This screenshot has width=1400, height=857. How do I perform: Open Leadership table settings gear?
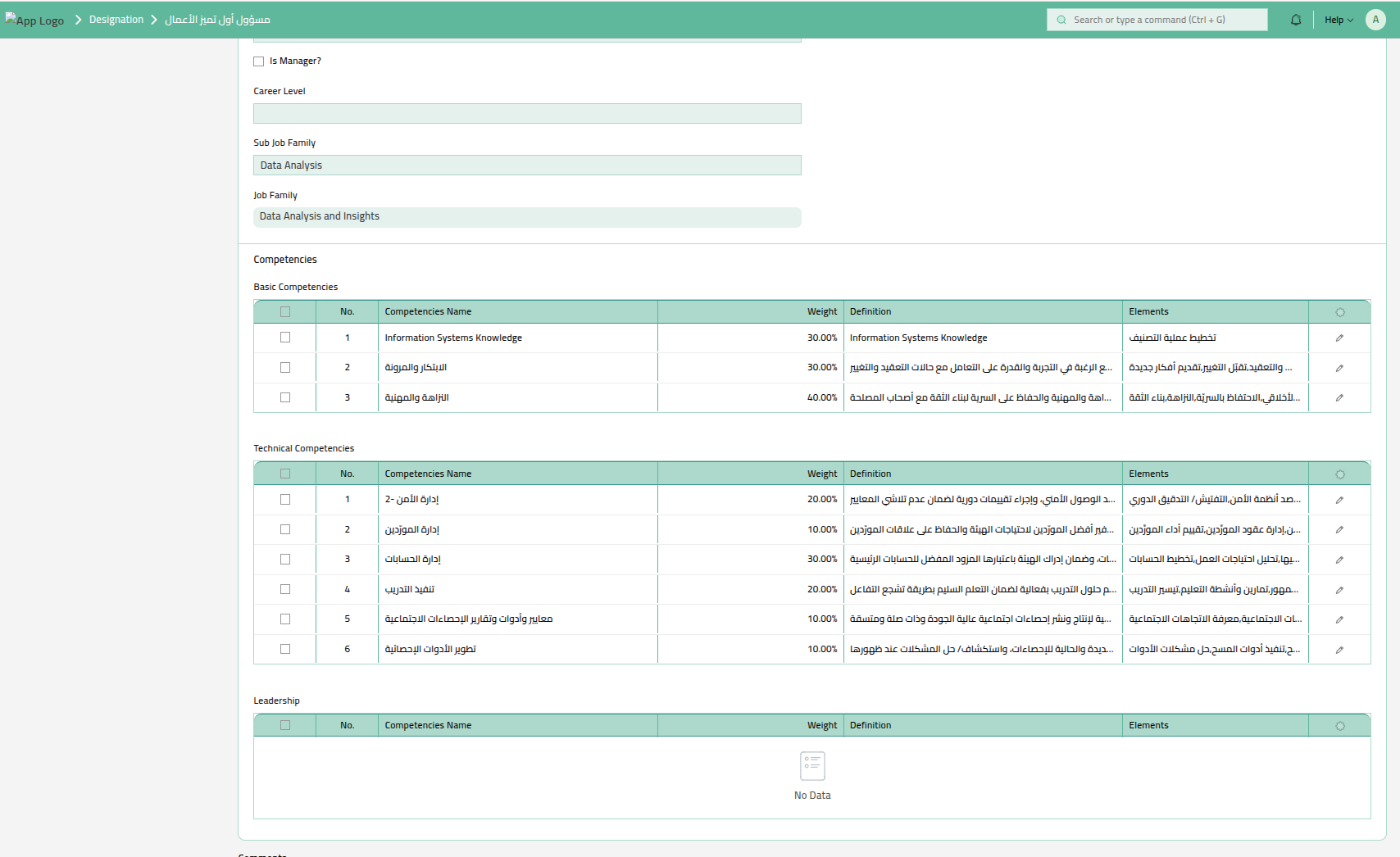(x=1340, y=726)
